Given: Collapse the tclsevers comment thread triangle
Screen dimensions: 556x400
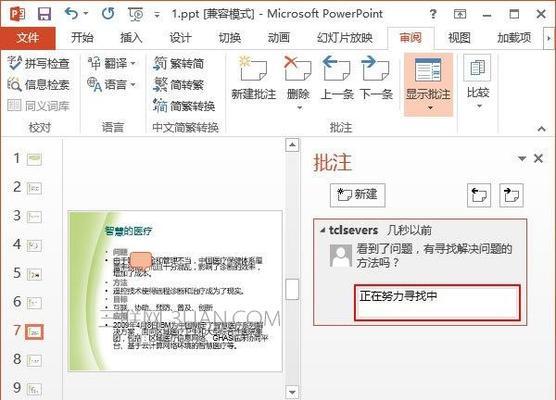Looking at the screenshot, I should click(x=322, y=230).
